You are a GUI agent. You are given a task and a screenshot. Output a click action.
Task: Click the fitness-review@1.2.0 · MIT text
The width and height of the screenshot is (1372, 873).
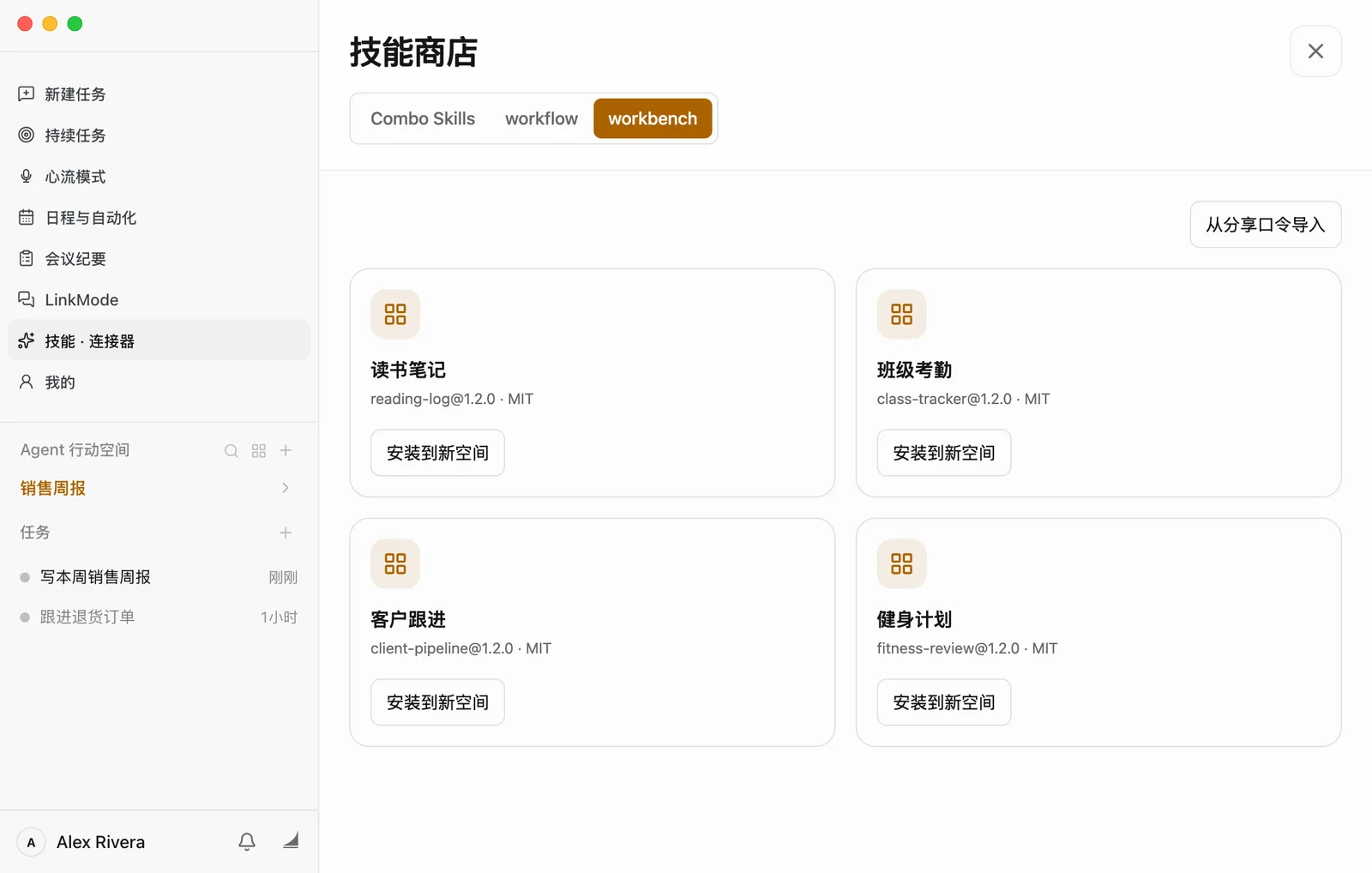967,648
